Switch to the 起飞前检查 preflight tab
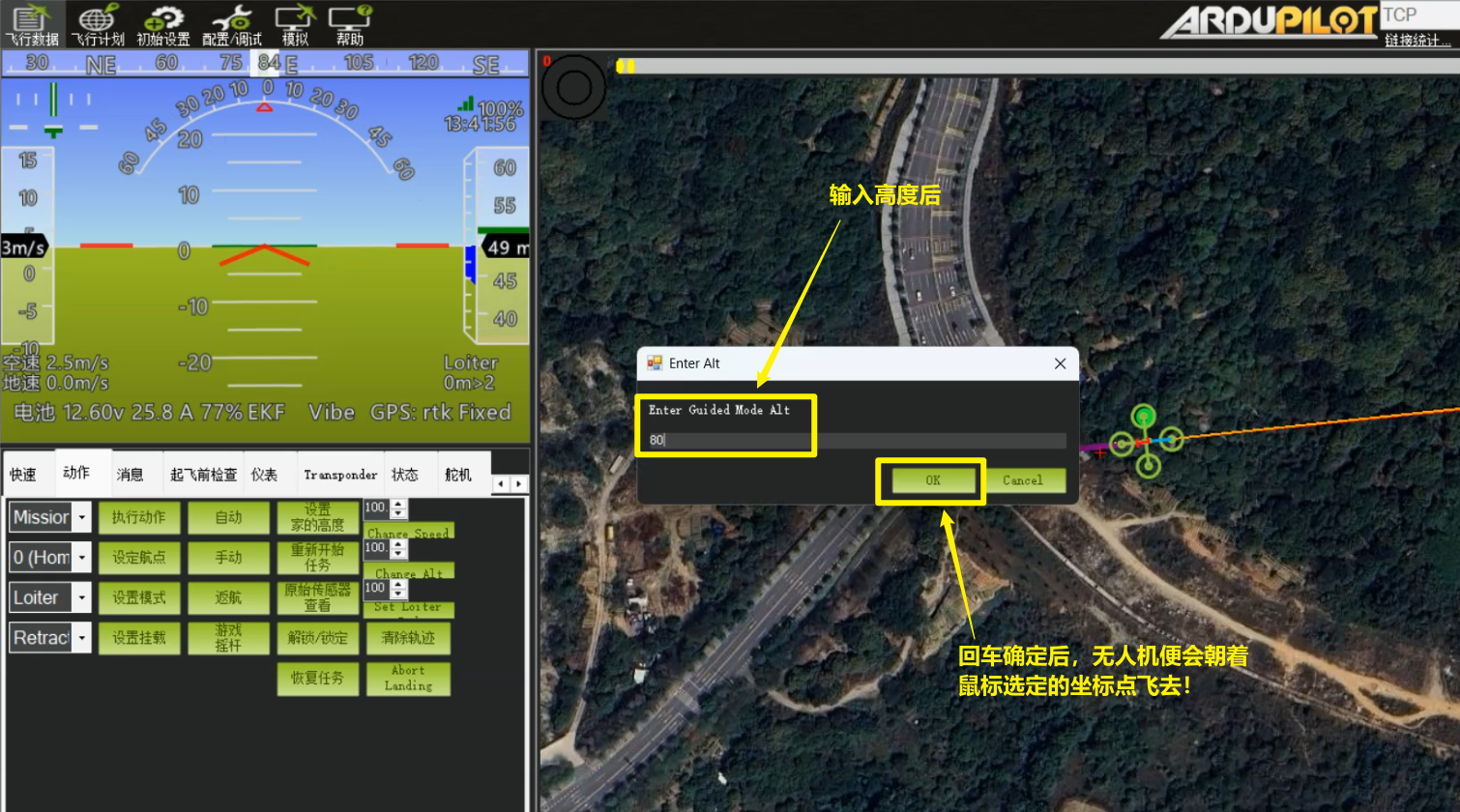The width and height of the screenshot is (1460, 812). (203, 475)
